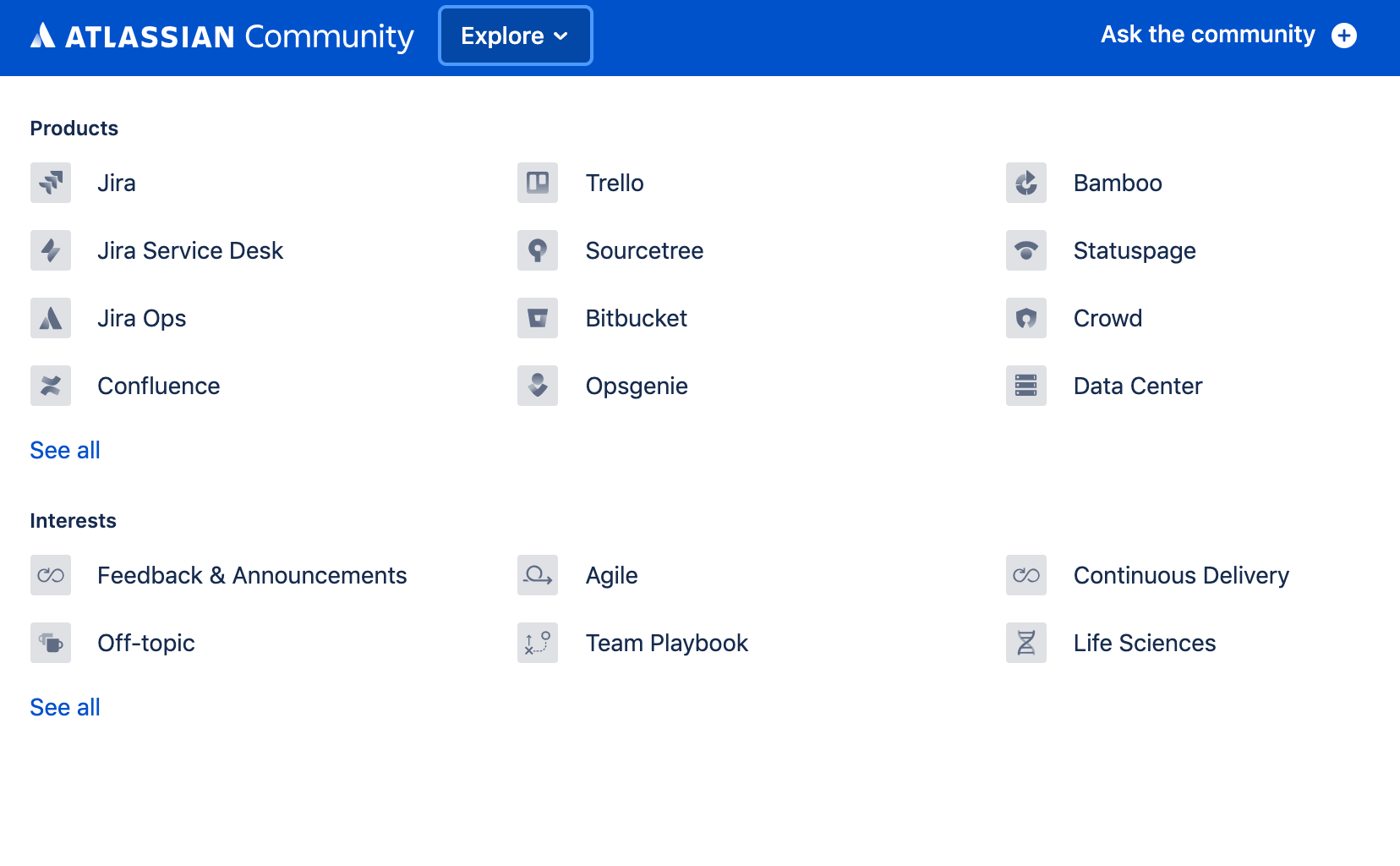Open the Jira Service Desk item
1400x866 pixels.
[x=189, y=250]
